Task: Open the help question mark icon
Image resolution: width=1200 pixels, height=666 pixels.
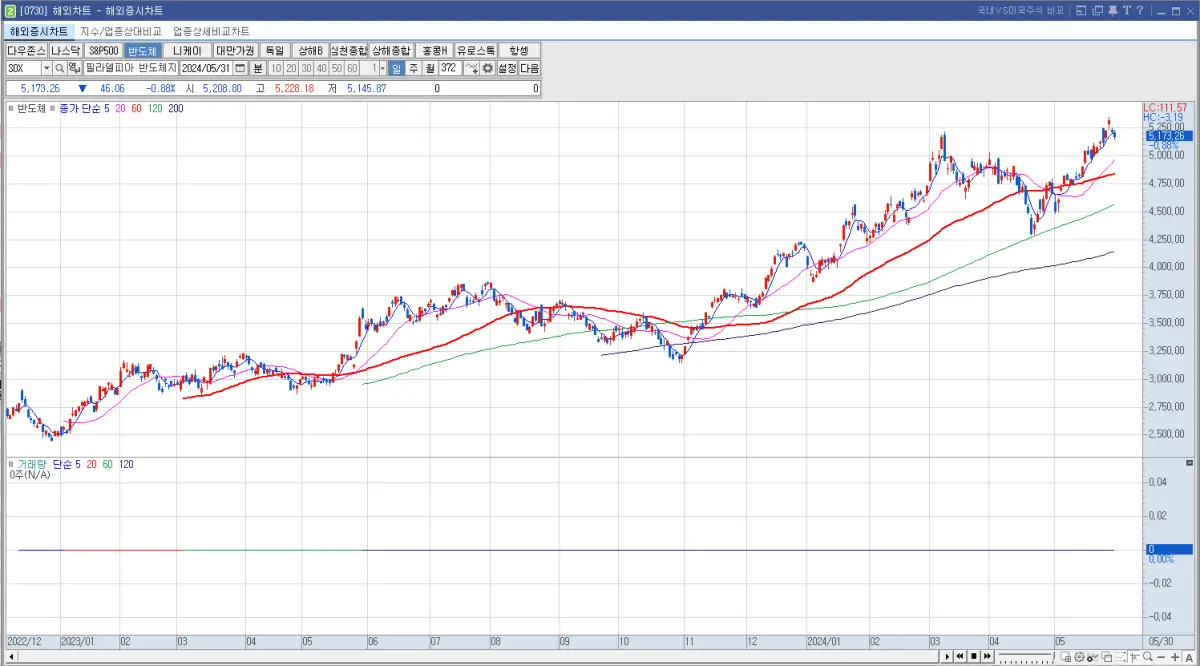Action: [1140, 10]
